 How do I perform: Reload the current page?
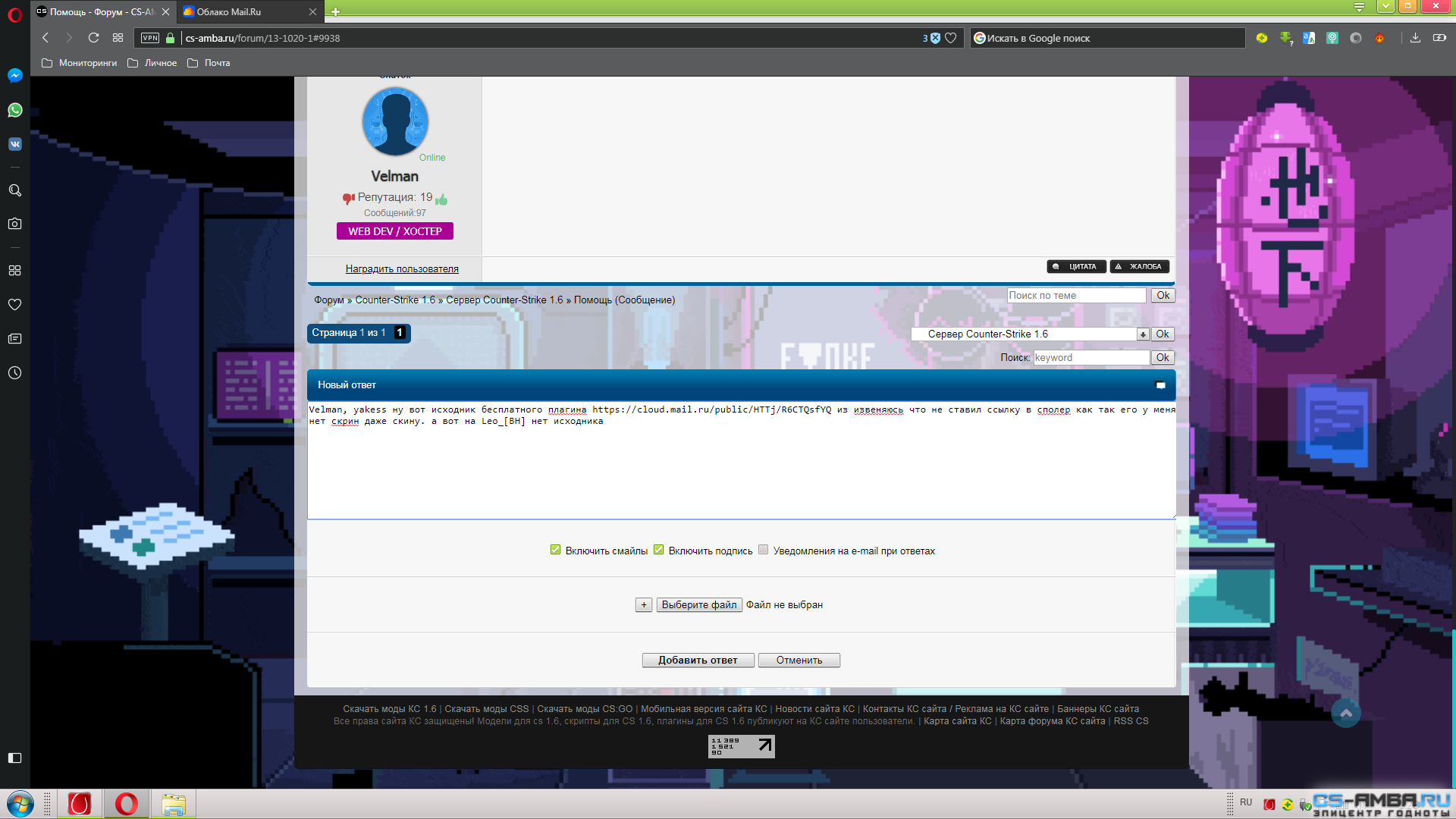[93, 38]
